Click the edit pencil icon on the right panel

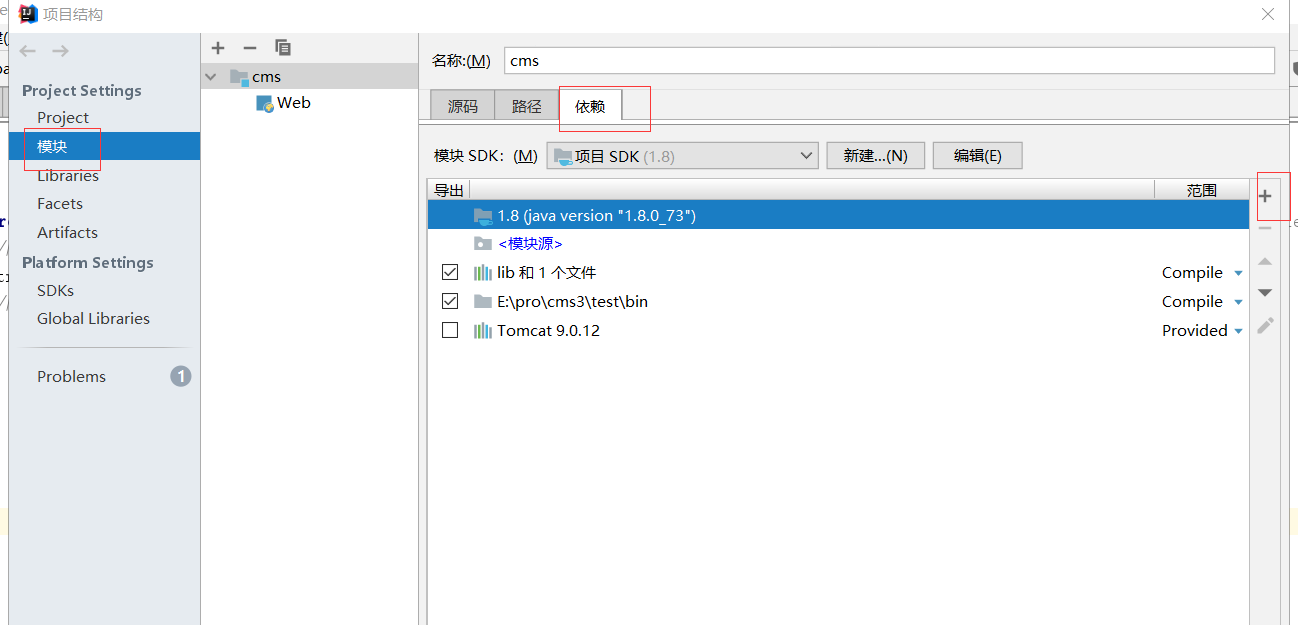pos(1266,325)
